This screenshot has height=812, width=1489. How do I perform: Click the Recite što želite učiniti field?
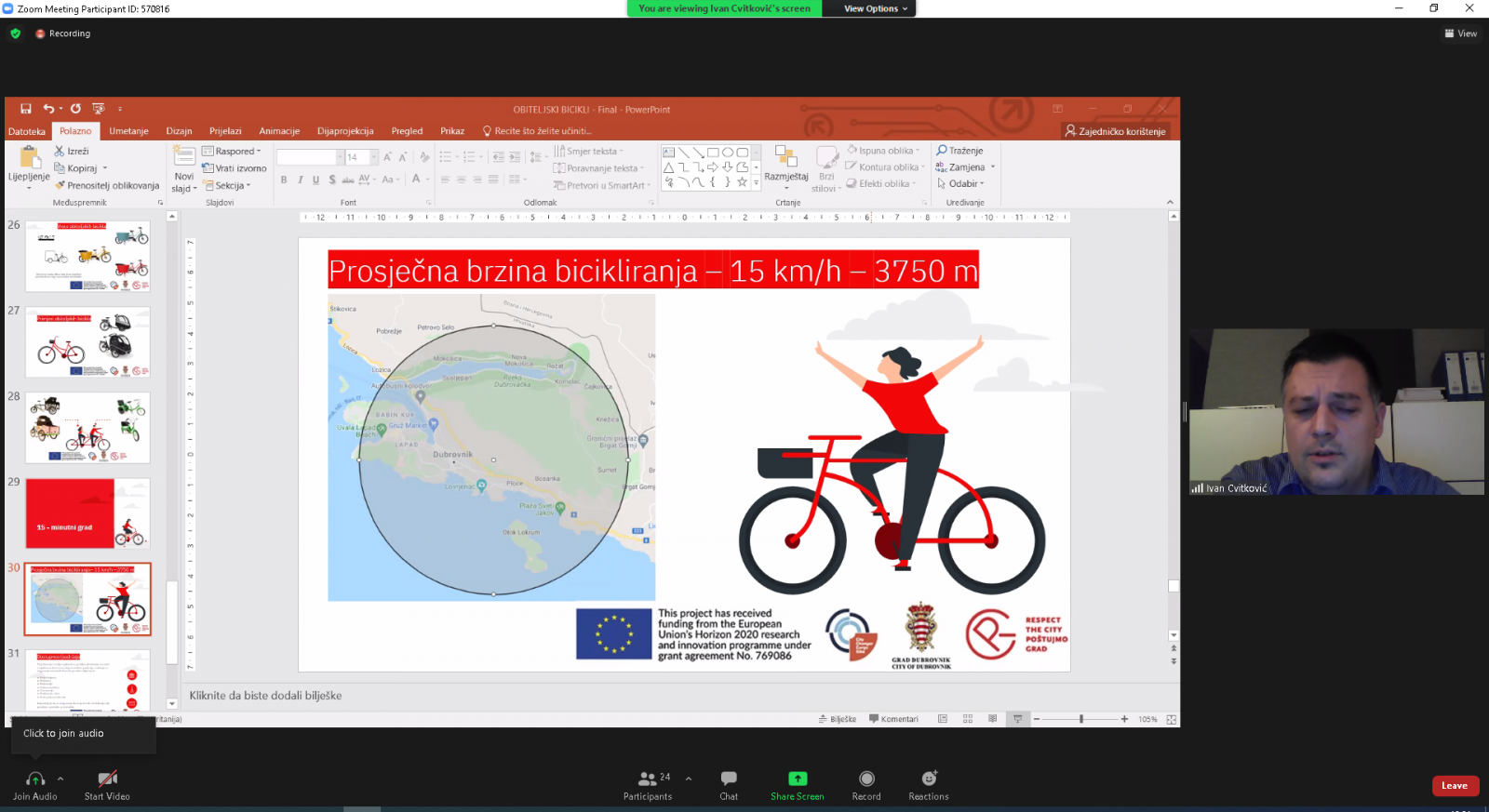[x=536, y=131]
